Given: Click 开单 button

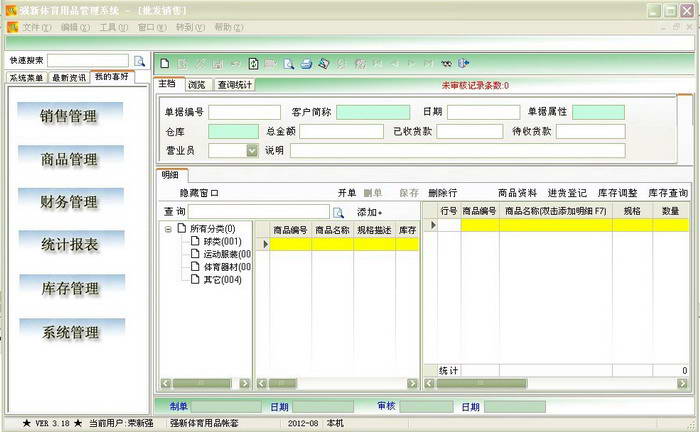Looking at the screenshot, I should (x=347, y=193).
